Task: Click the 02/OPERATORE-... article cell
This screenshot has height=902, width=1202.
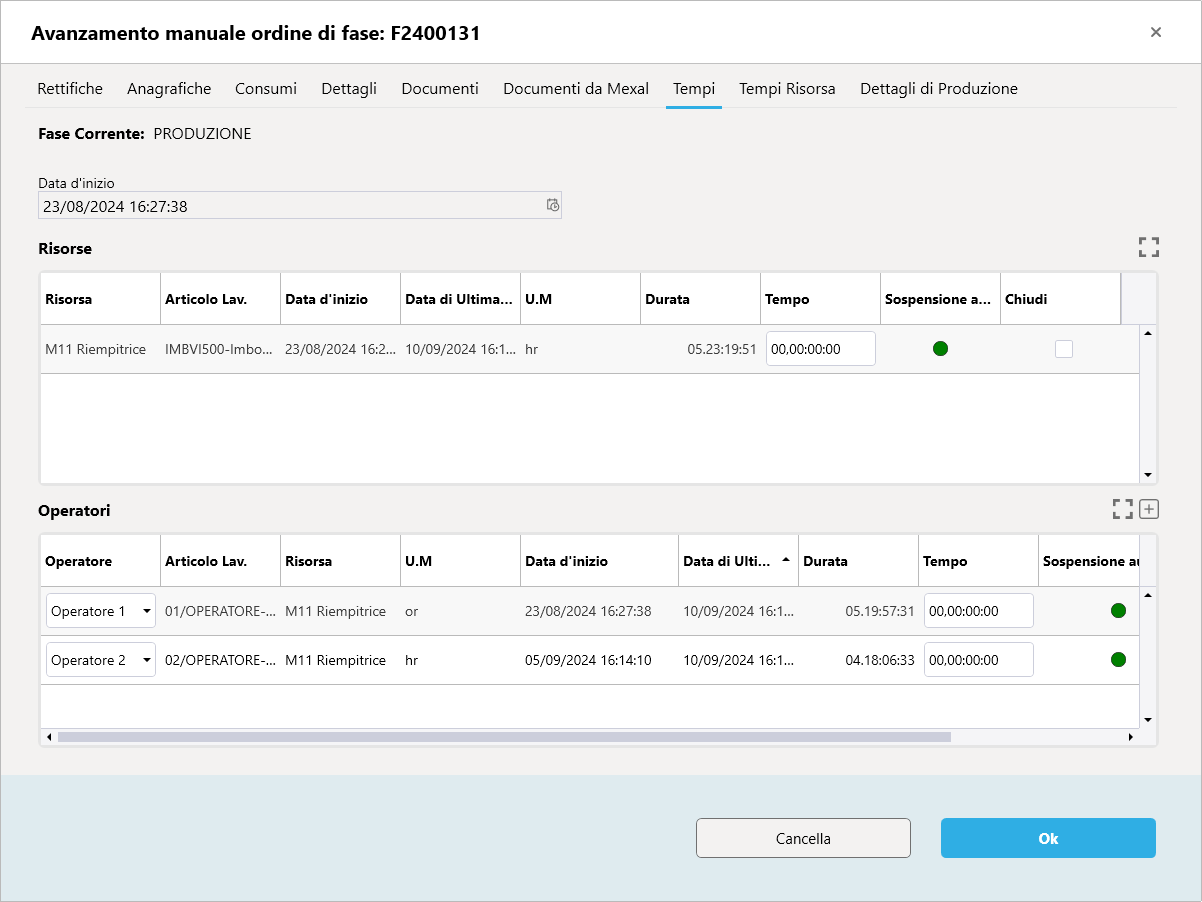Action: [220, 660]
